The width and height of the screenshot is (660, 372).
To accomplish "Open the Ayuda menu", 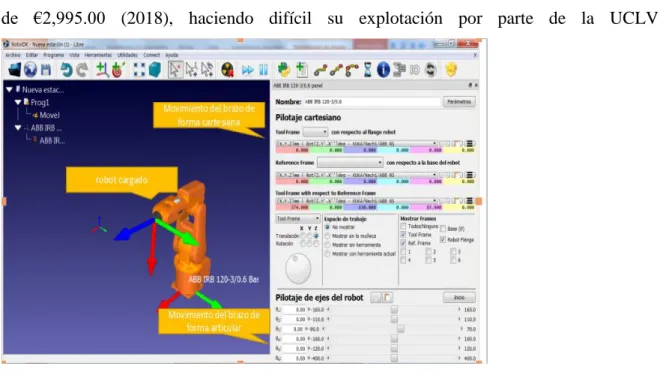I will tap(171, 55).
